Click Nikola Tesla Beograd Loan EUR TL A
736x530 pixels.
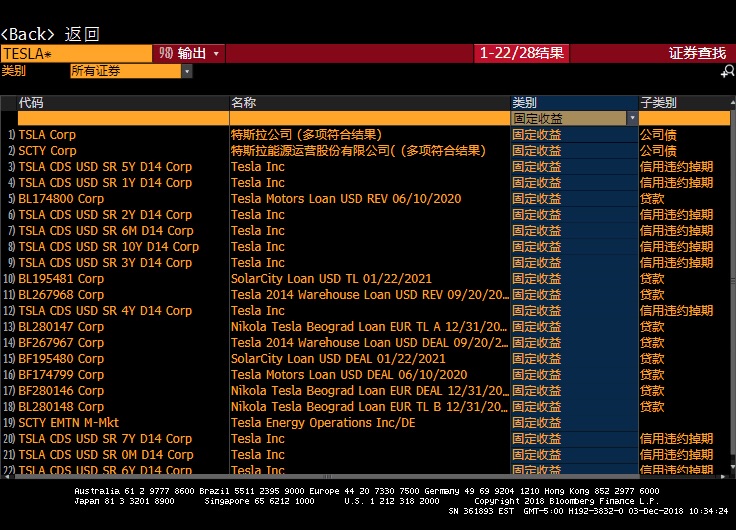[369, 326]
